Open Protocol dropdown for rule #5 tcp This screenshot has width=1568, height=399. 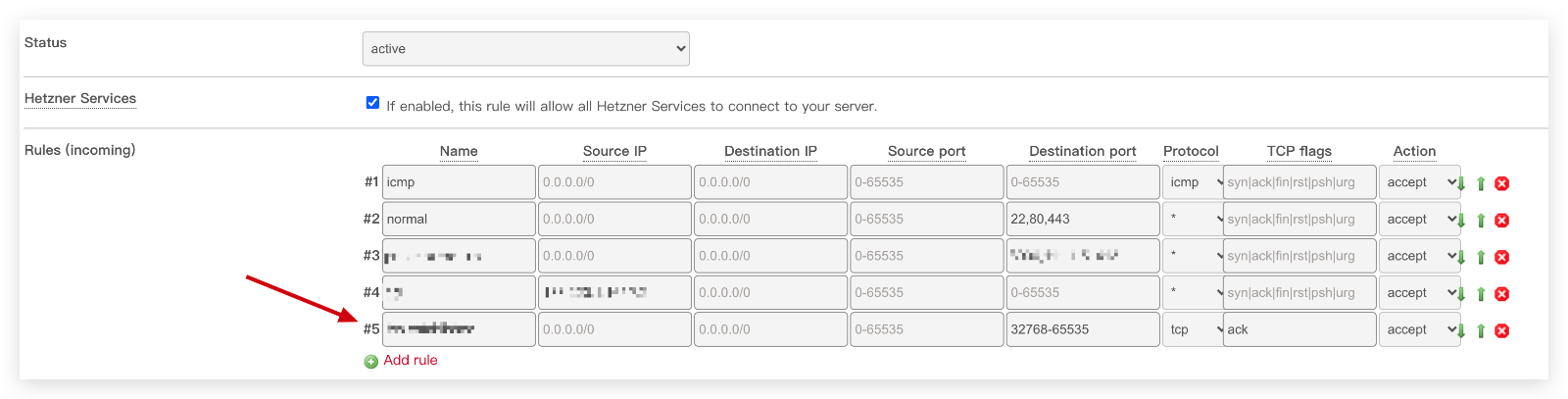click(x=1193, y=329)
